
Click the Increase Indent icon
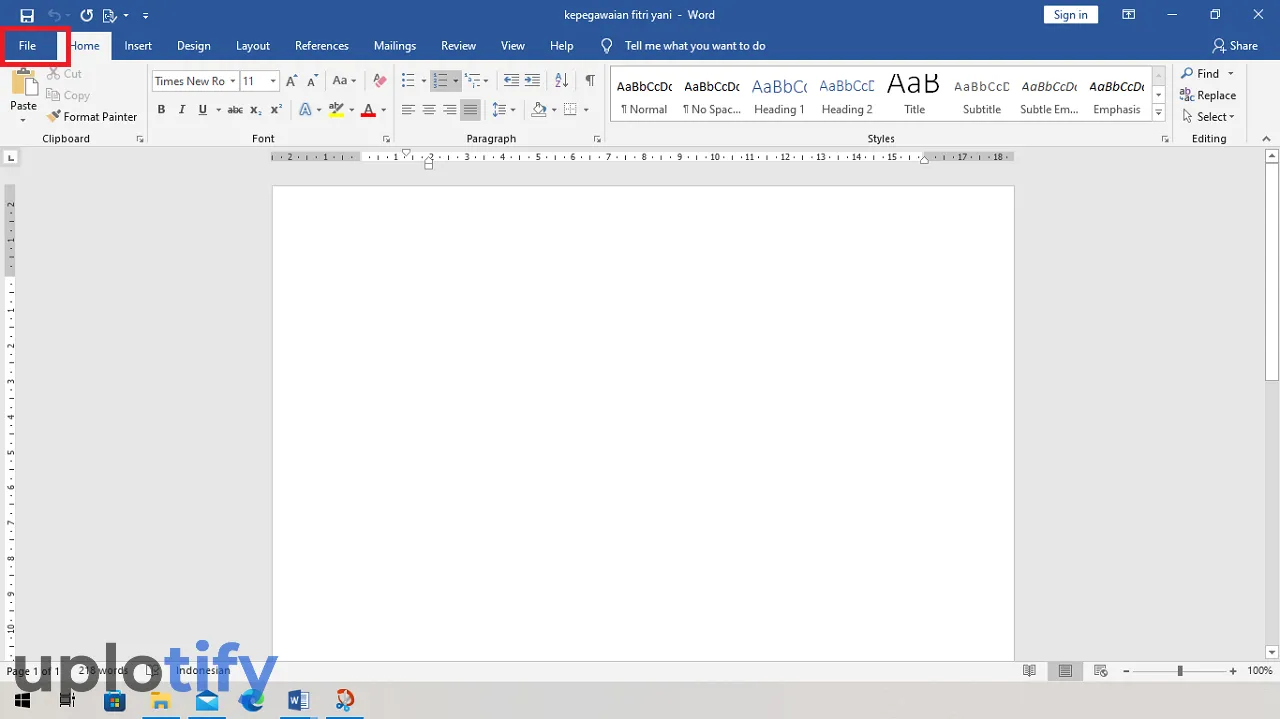pyautogui.click(x=532, y=81)
